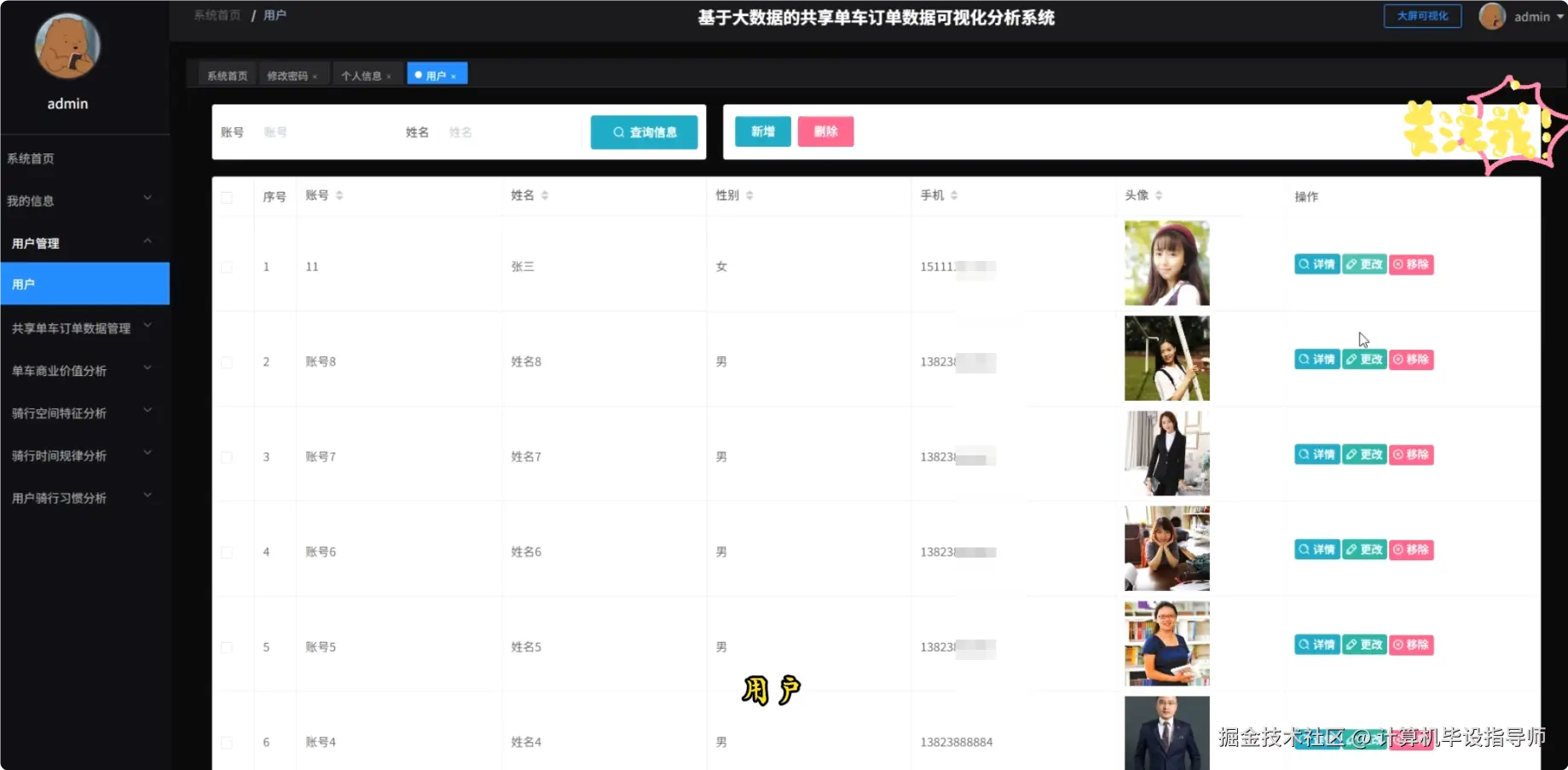Viewport: 1568px width, 770px height.
Task: Click 系统首页 breadcrumb link
Action: [x=217, y=15]
